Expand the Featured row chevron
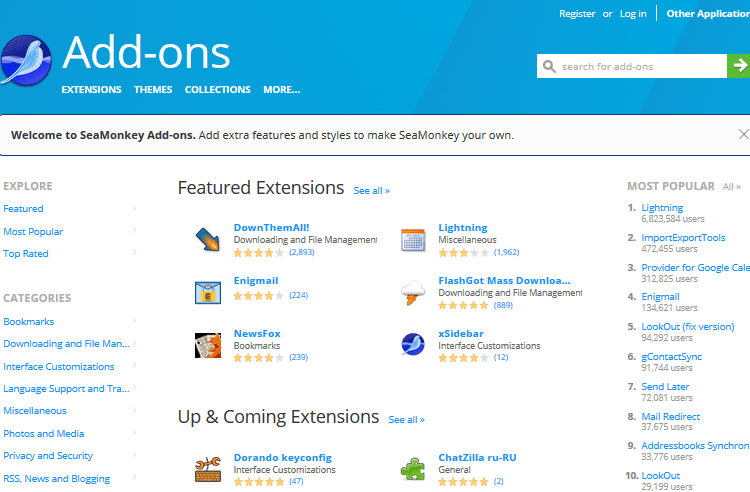Image resolution: width=750 pixels, height=492 pixels. [134, 208]
